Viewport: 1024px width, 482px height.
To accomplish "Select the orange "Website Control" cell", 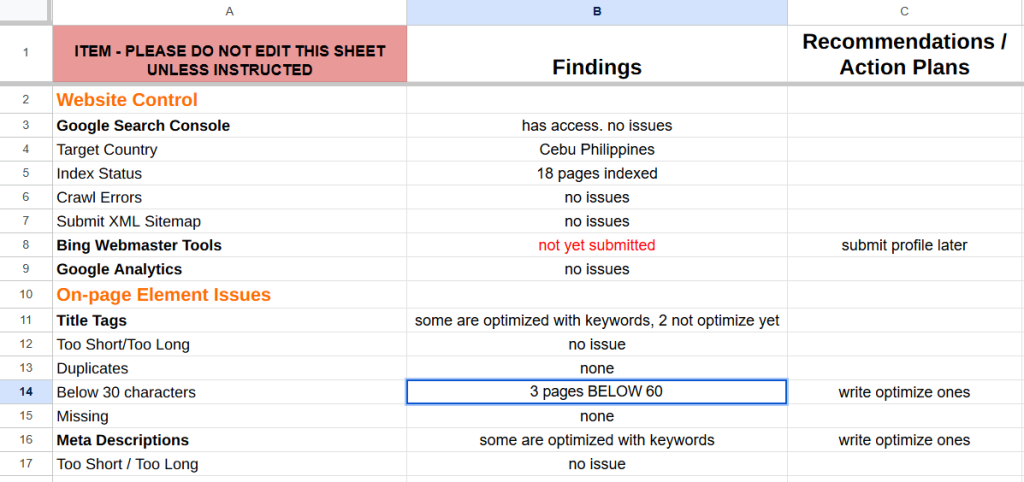I will 229,100.
